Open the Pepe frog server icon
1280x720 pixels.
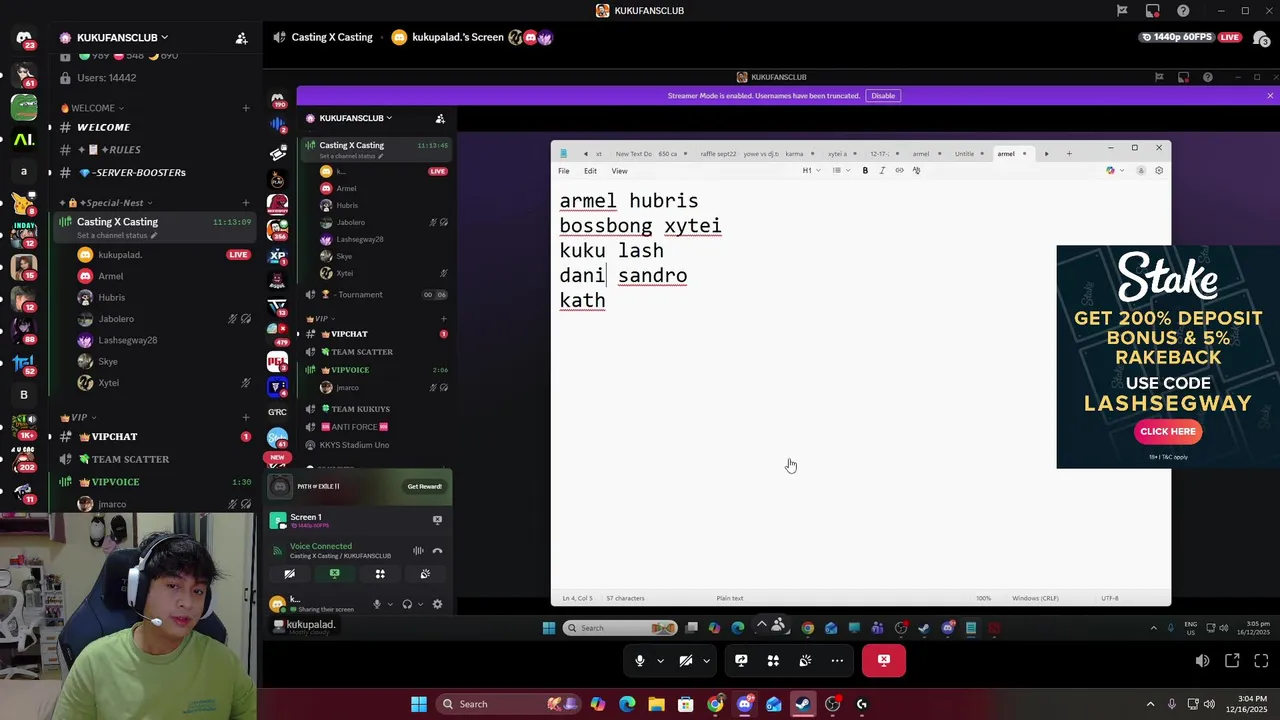pyautogui.click(x=24, y=107)
